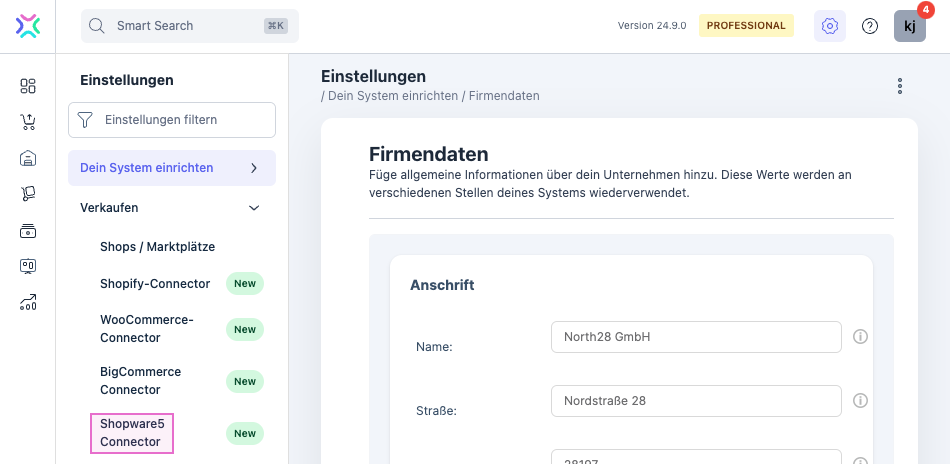The width and height of the screenshot is (950, 464).
Task: Open the shopping cart sales icon
Action: [28, 122]
